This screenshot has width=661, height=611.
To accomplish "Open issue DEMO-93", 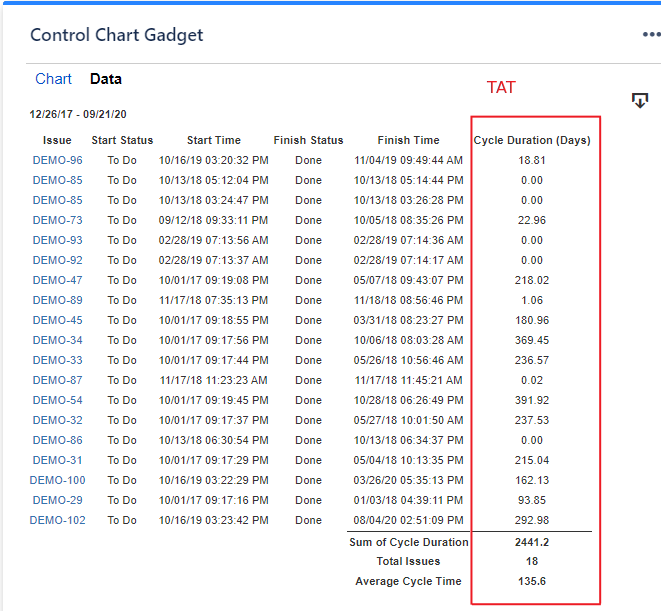I will tap(57, 240).
